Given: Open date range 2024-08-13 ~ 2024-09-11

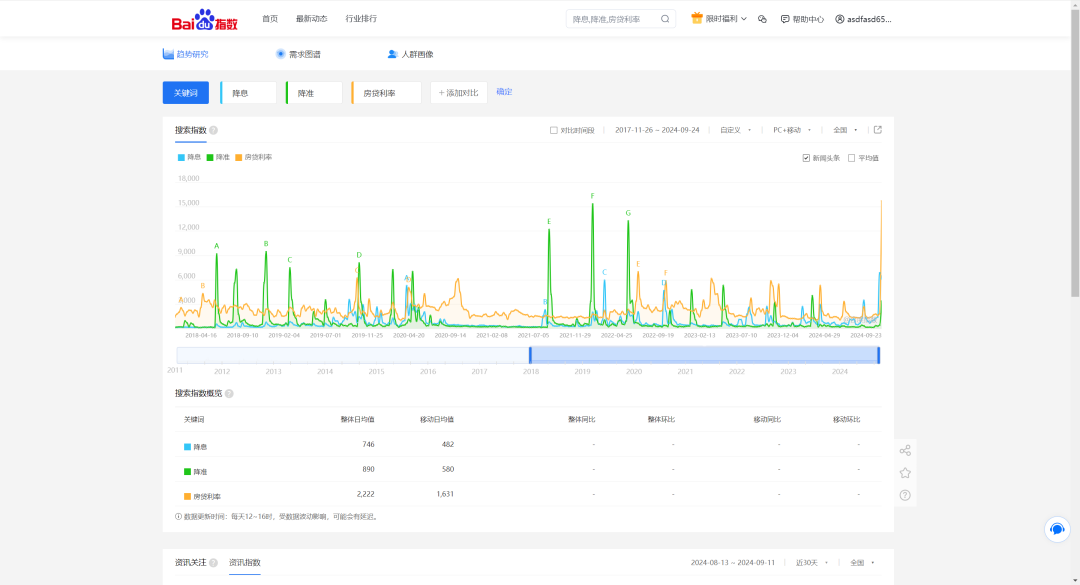Looking at the screenshot, I should [x=733, y=563].
